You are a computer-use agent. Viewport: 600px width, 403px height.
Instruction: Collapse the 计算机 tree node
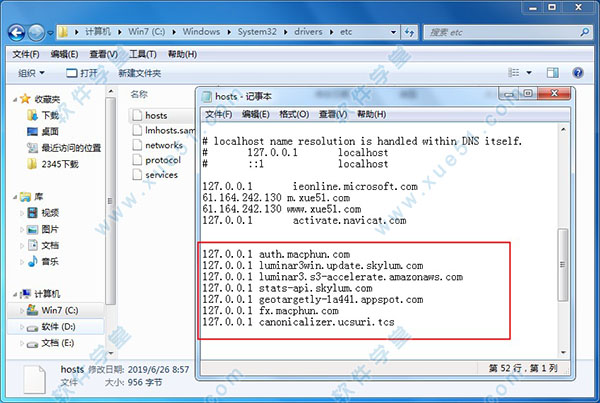tap(15, 294)
